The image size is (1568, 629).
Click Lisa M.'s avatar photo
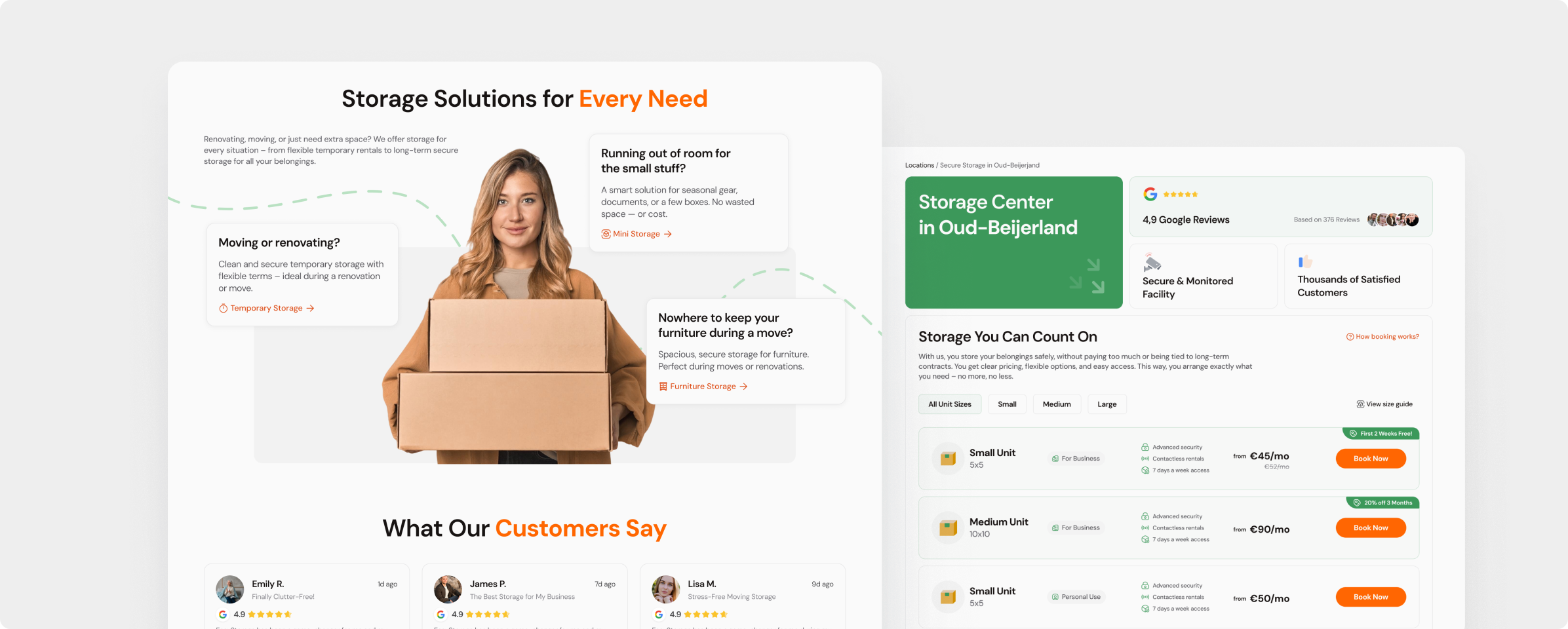tap(665, 589)
